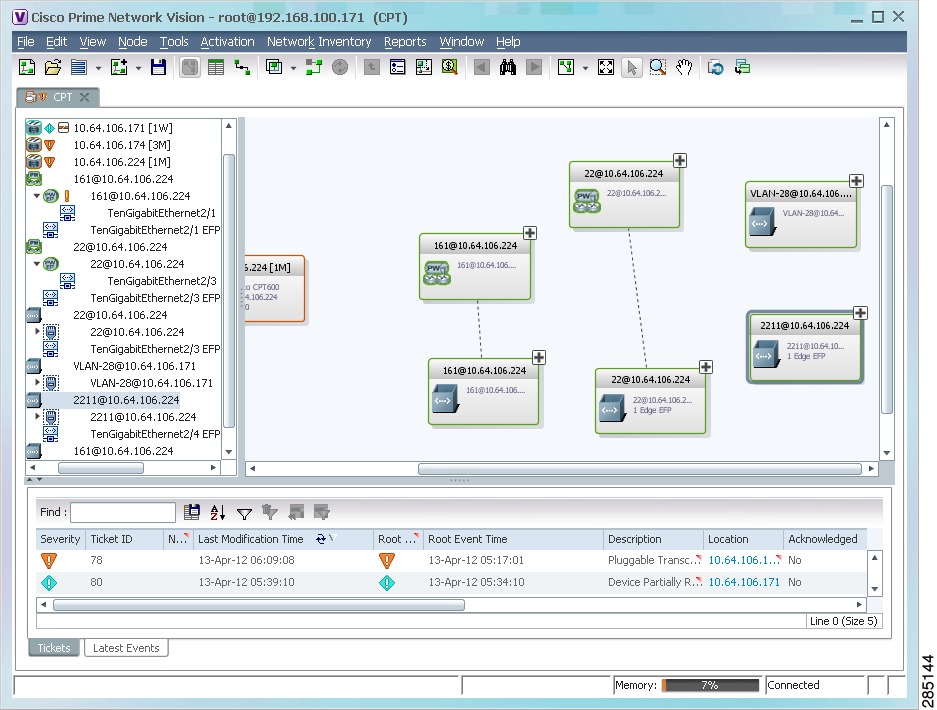Open the layout dropdown arrow

coord(585,68)
